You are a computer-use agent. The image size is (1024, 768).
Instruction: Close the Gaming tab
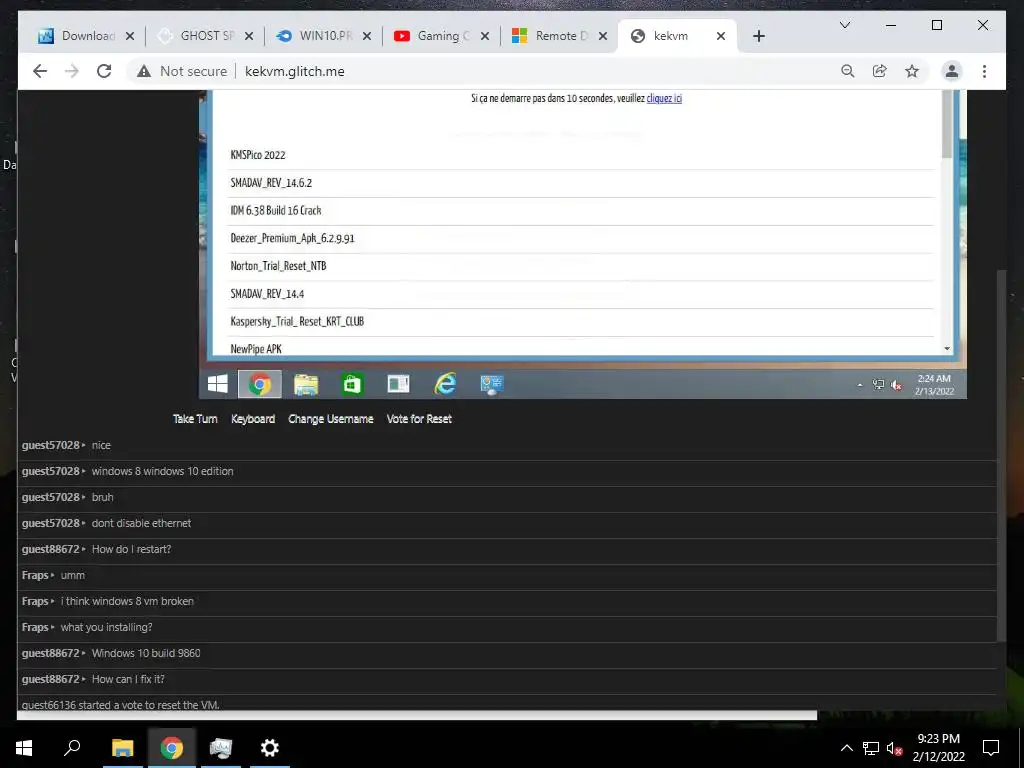(x=485, y=36)
